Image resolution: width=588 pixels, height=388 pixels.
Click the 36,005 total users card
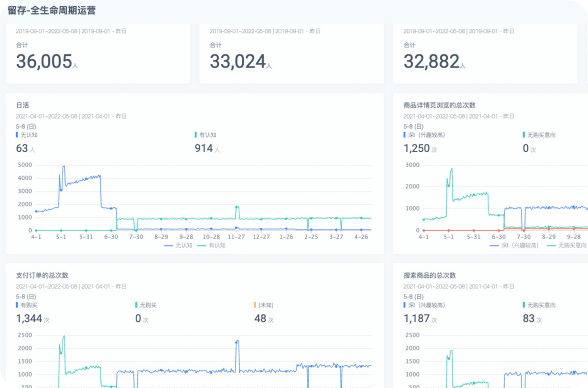tap(98, 54)
